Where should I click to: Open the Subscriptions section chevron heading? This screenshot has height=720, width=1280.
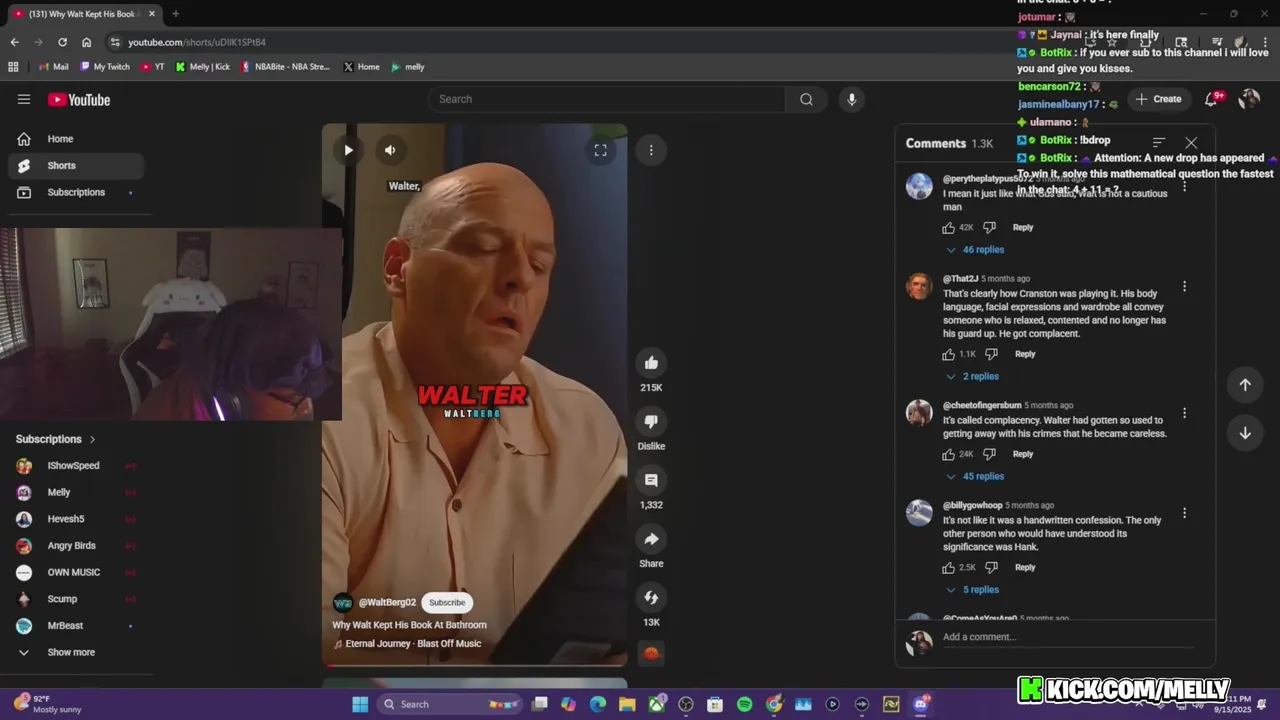tap(56, 439)
